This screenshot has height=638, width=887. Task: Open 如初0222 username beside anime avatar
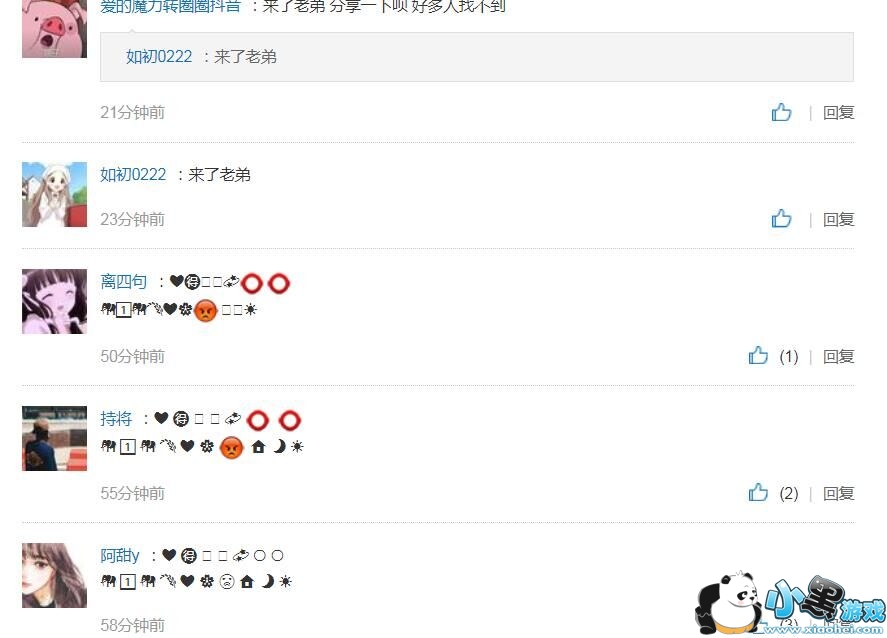coord(134,174)
